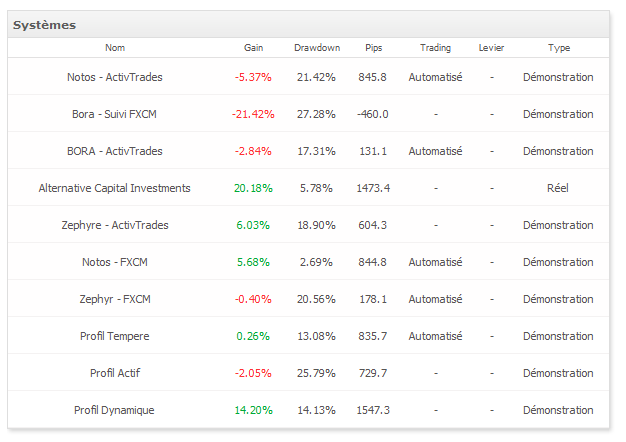Click Profil Actif system name
The height and width of the screenshot is (442, 626).
pos(115,373)
